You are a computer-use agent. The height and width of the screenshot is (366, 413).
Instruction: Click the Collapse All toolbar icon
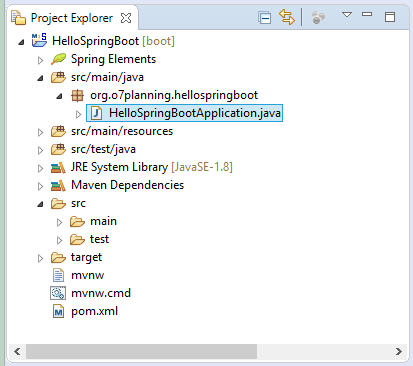(265, 18)
